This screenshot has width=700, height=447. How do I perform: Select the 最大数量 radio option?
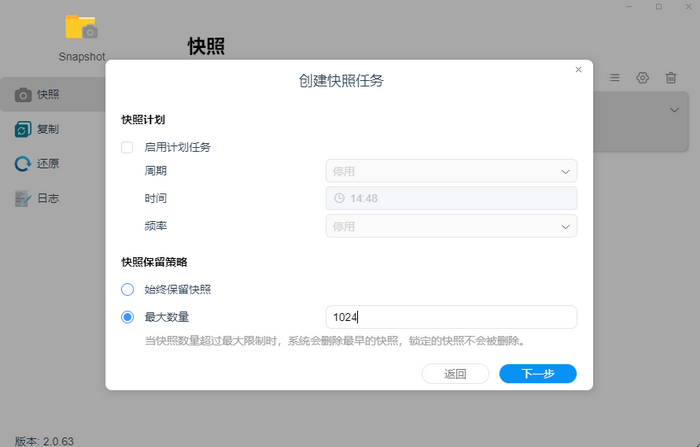tap(127, 317)
